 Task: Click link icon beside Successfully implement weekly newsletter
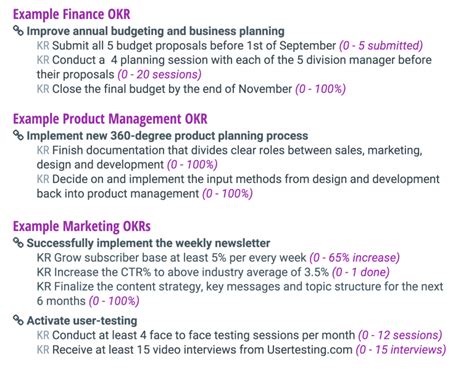[18, 243]
